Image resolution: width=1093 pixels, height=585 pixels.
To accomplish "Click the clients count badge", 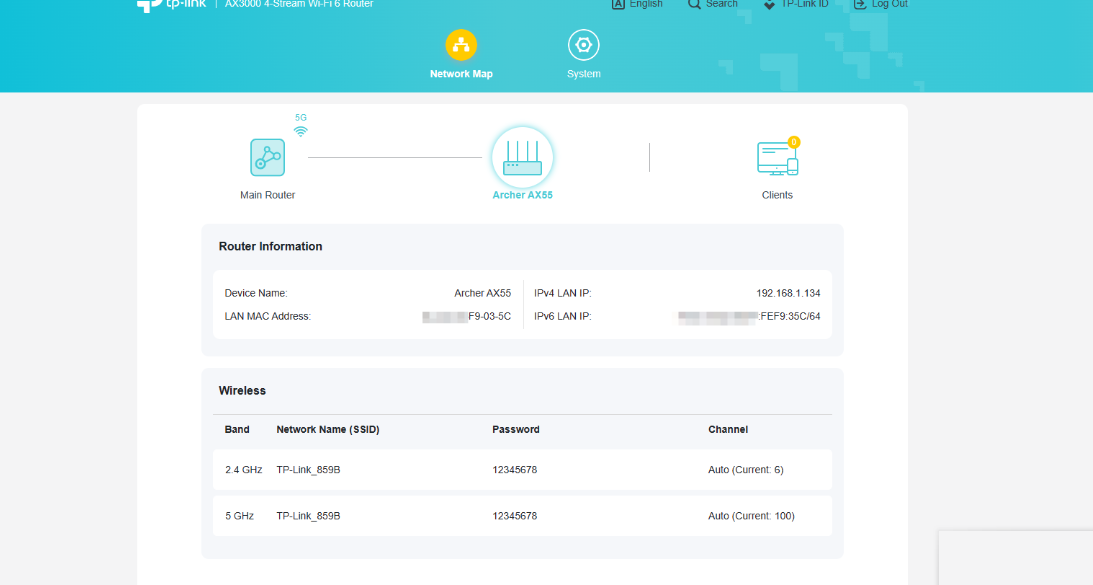I will (x=793, y=142).
